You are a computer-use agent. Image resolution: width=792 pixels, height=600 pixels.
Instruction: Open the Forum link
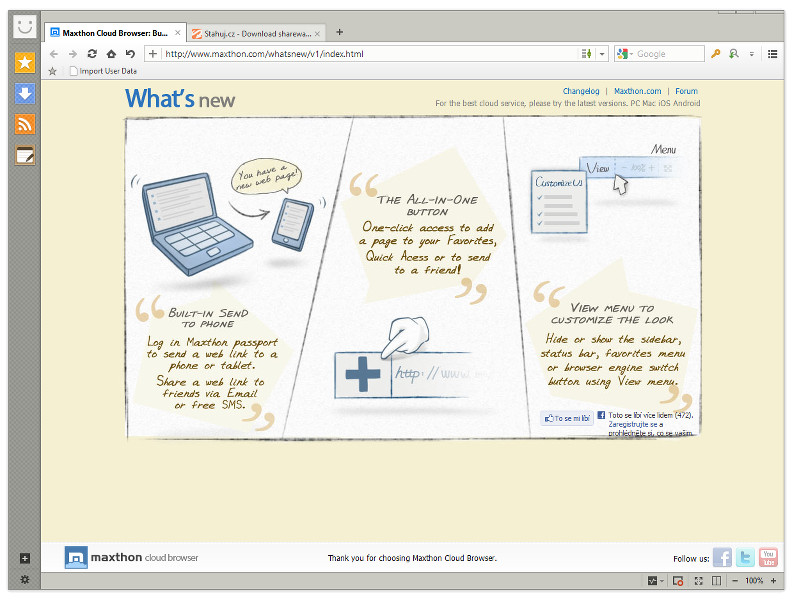click(686, 91)
